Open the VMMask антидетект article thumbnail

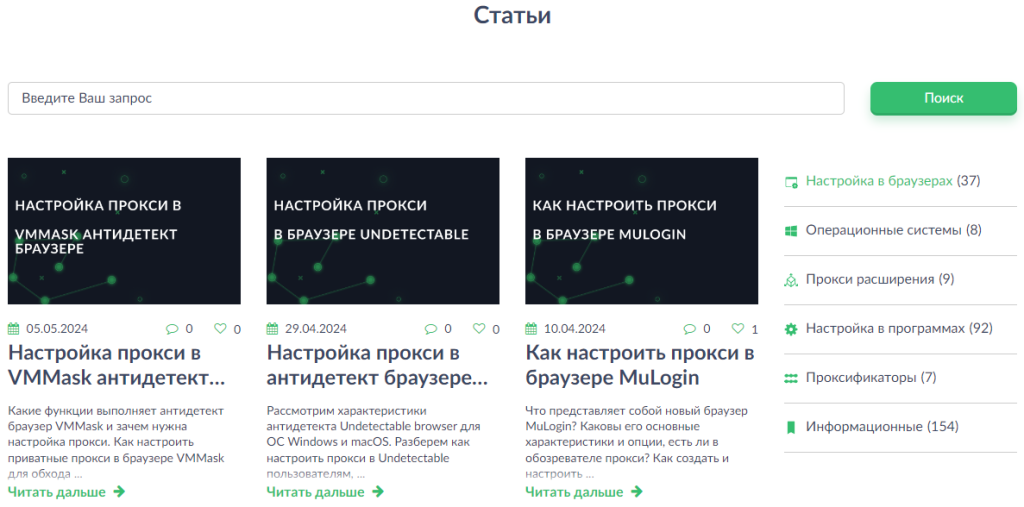pyautogui.click(x=124, y=231)
